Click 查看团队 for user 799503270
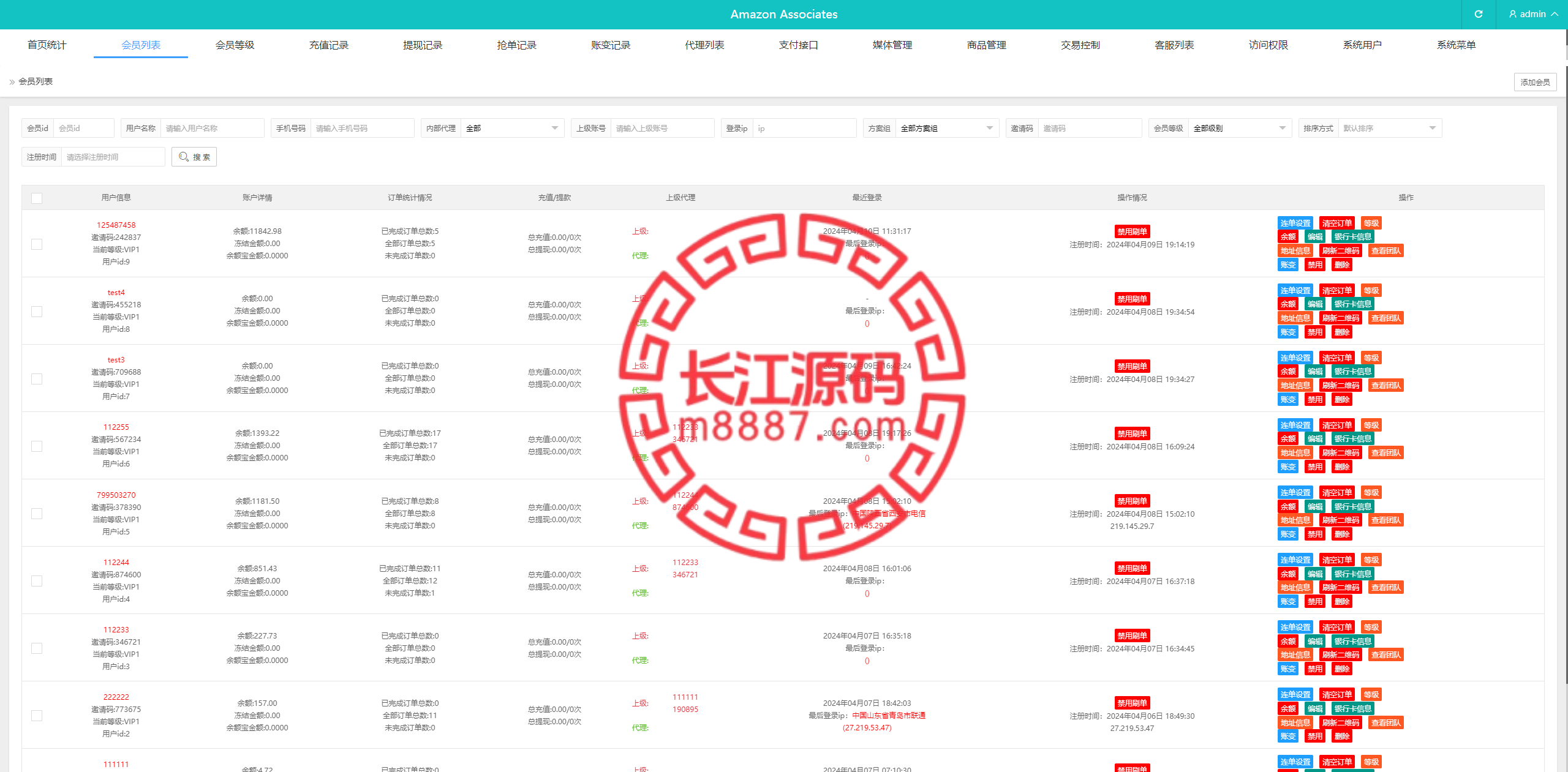Screen dimensions: 1568x772 tap(1385, 520)
